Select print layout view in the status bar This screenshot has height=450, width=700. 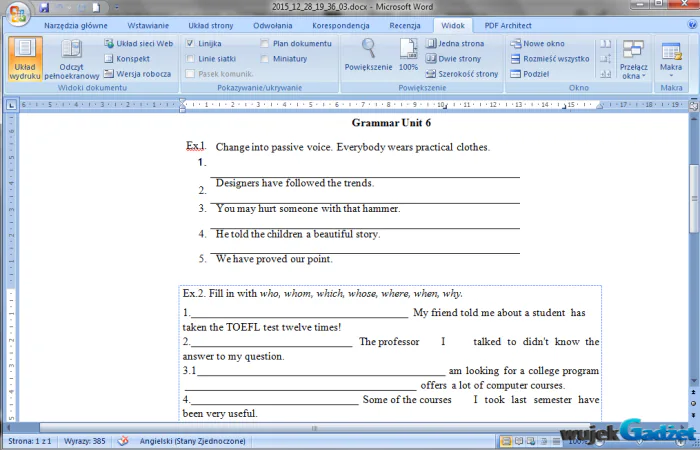[x=506, y=442]
